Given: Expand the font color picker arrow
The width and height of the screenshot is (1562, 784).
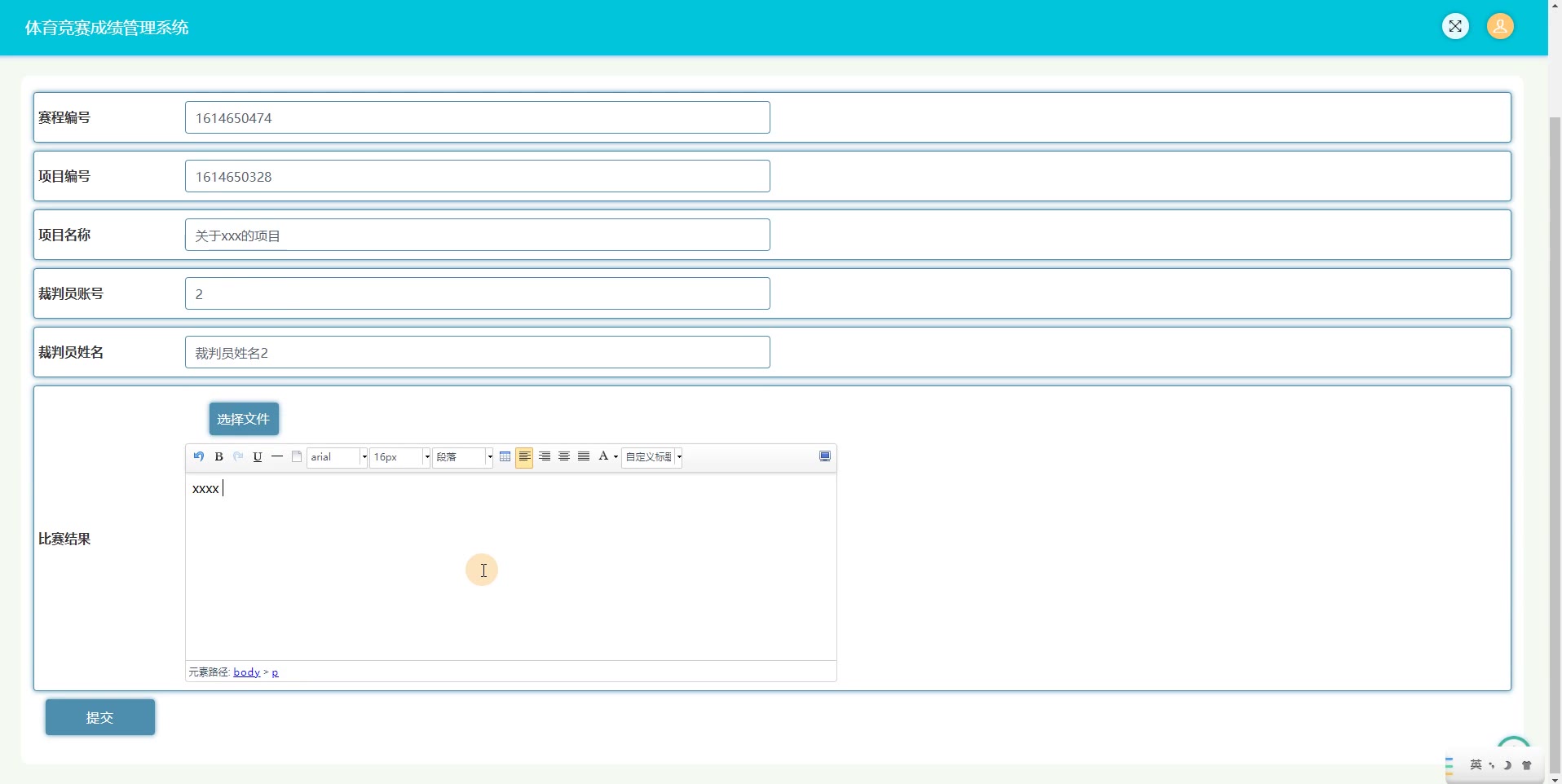Looking at the screenshot, I should click(x=616, y=456).
